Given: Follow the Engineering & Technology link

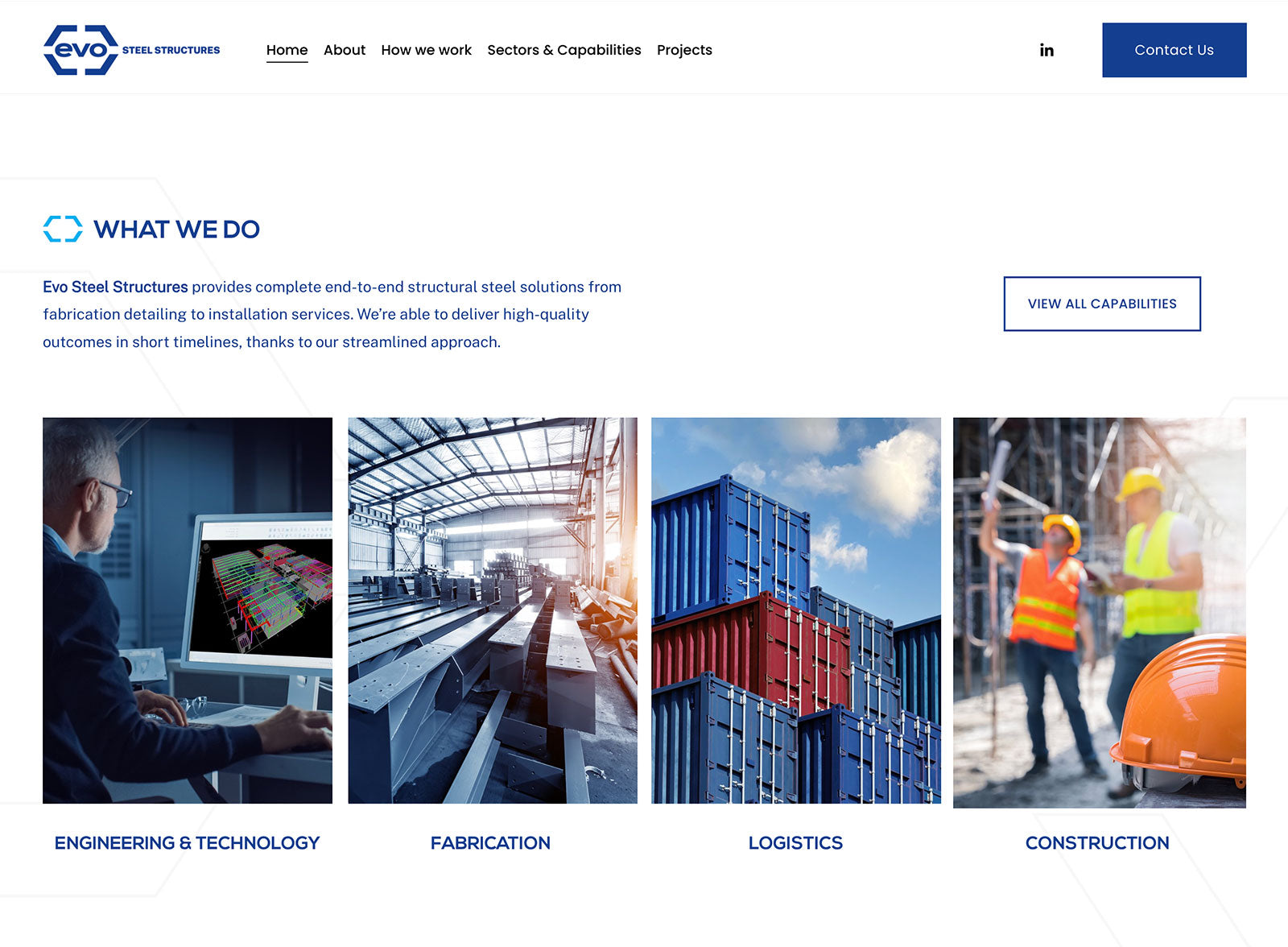Looking at the screenshot, I should (x=187, y=842).
